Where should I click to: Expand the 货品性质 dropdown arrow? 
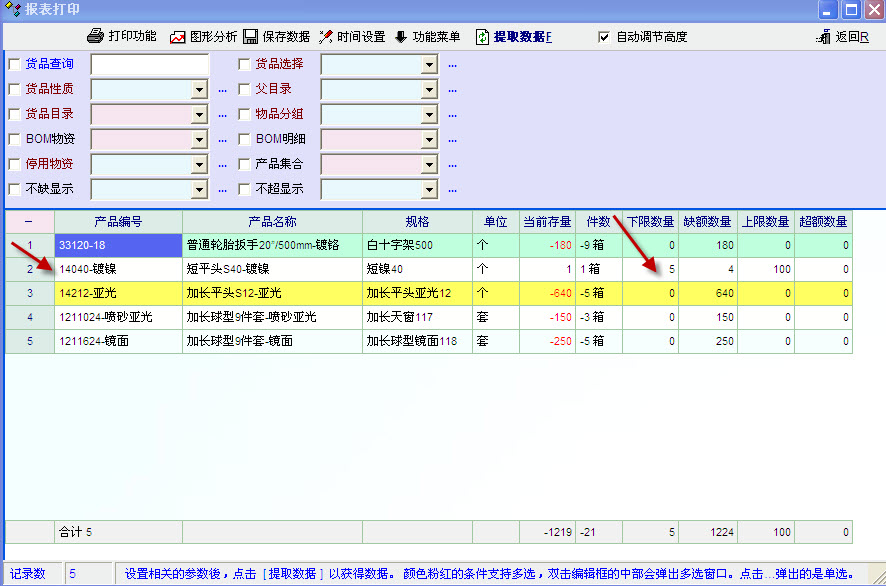coord(199,89)
